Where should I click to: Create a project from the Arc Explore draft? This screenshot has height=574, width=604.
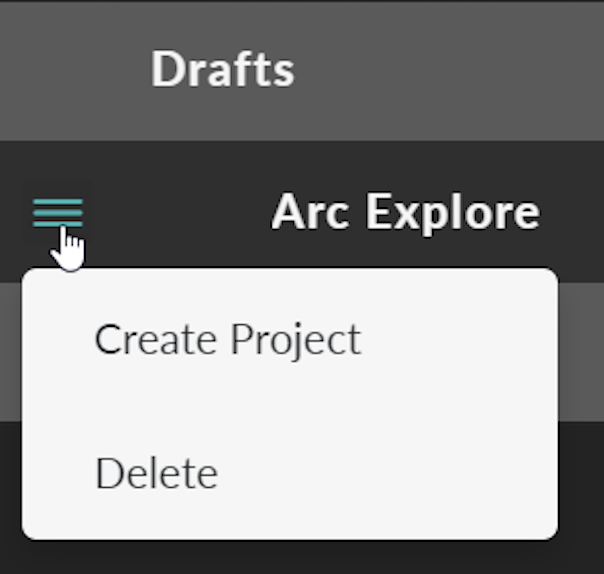228,339
